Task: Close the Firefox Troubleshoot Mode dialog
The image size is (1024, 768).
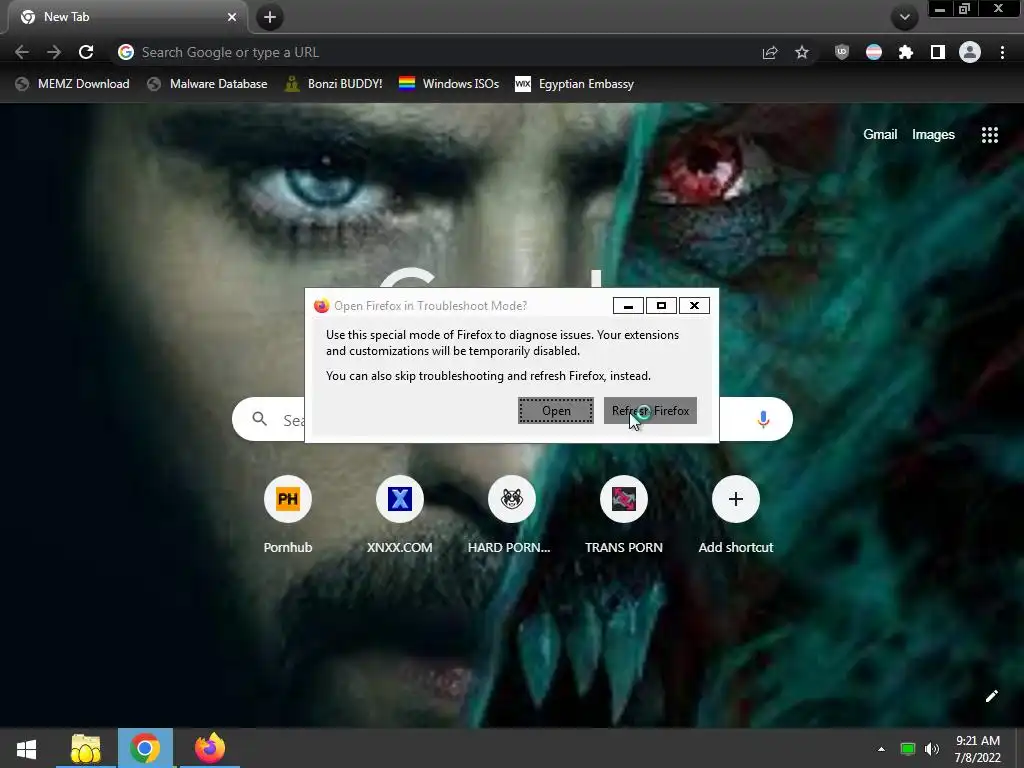Action: [694, 306]
